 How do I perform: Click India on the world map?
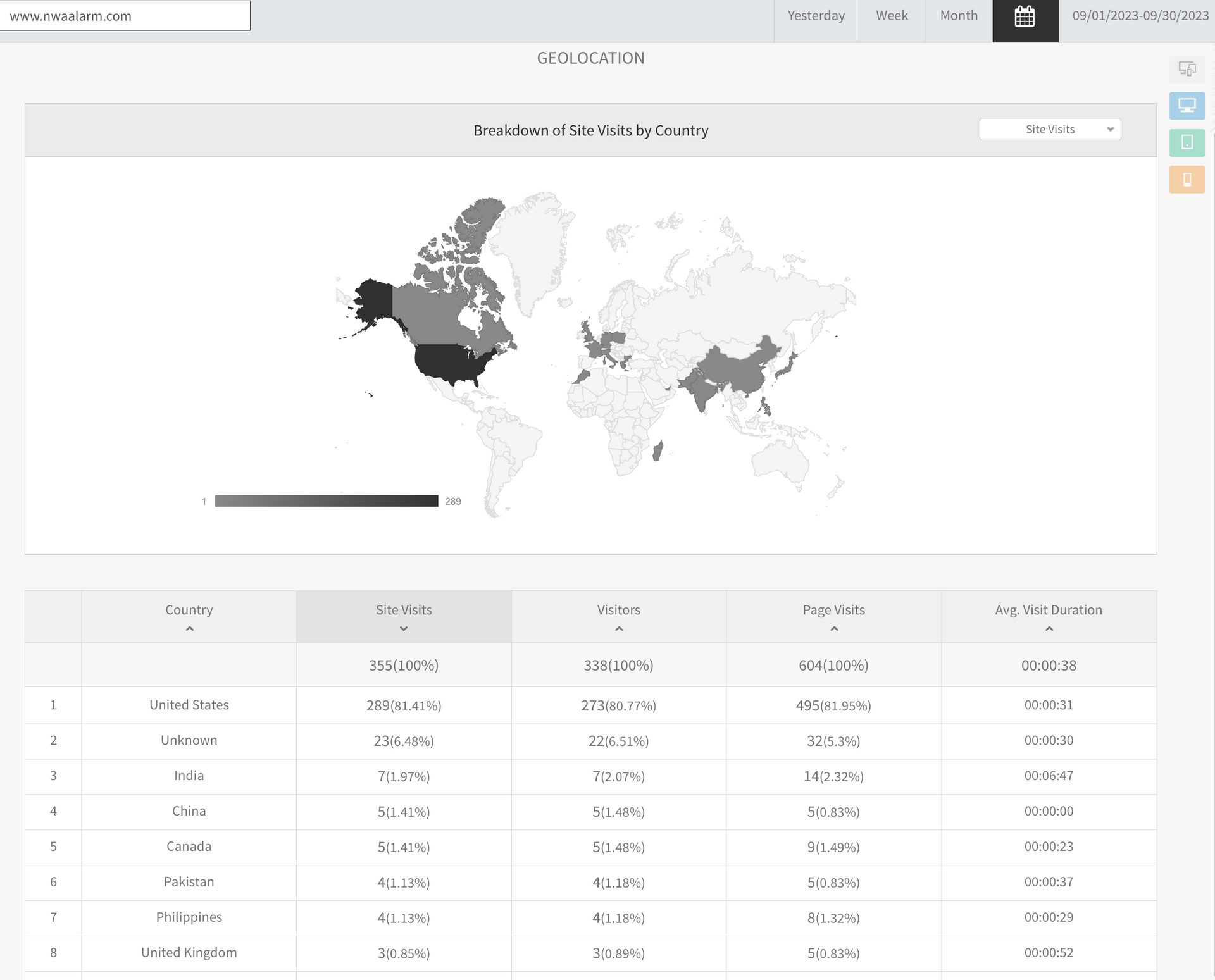702,392
